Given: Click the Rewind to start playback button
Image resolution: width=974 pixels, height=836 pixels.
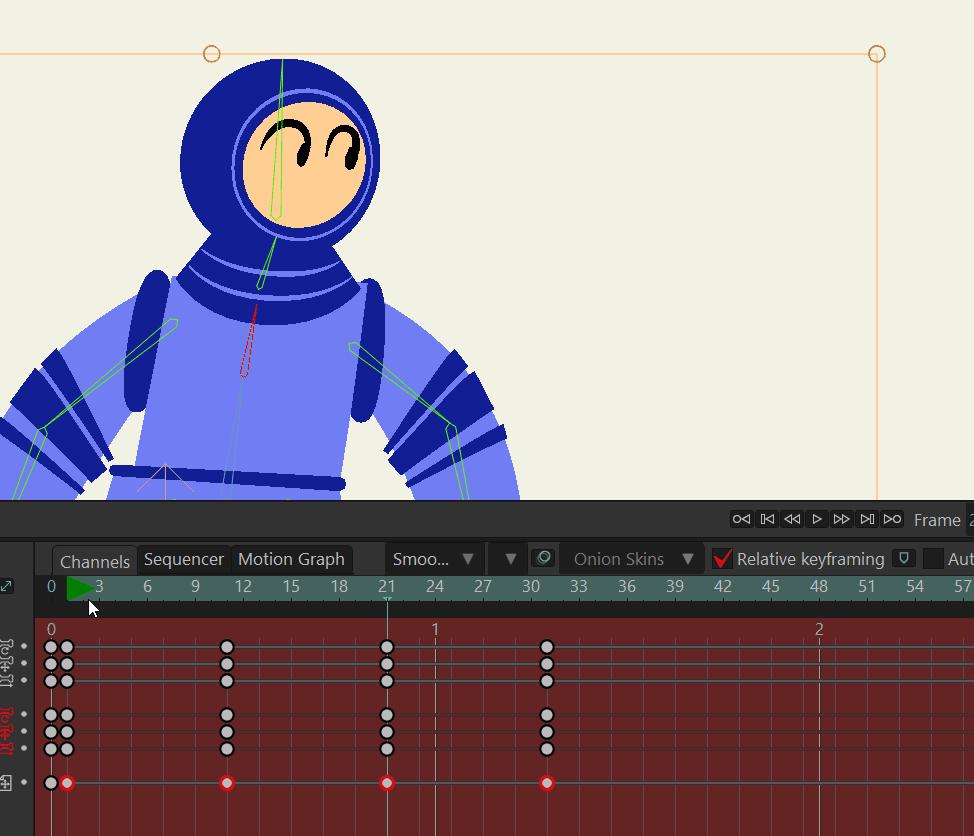Looking at the screenshot, I should 741,519.
